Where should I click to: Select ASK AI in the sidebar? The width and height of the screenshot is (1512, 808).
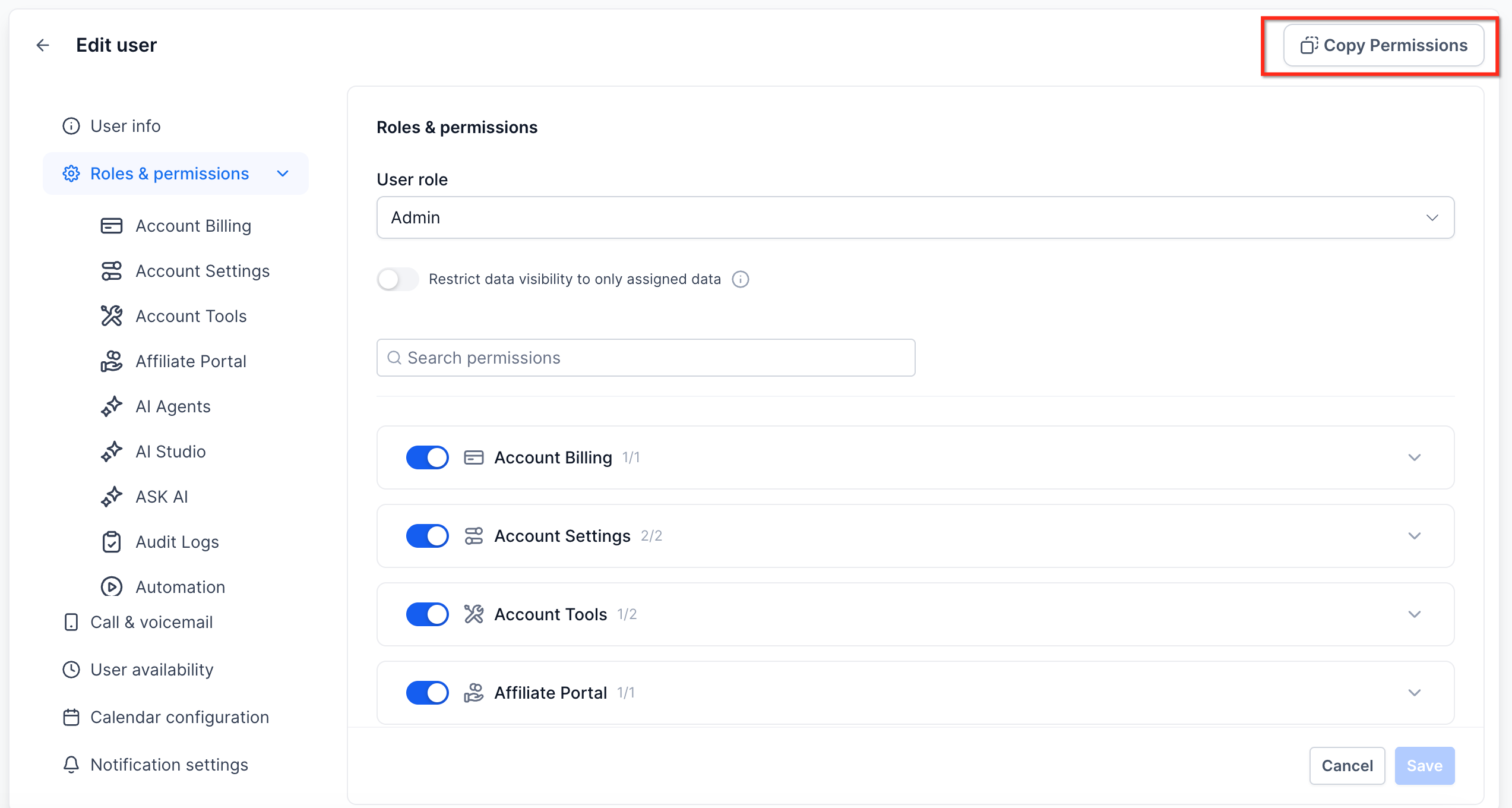coord(162,497)
